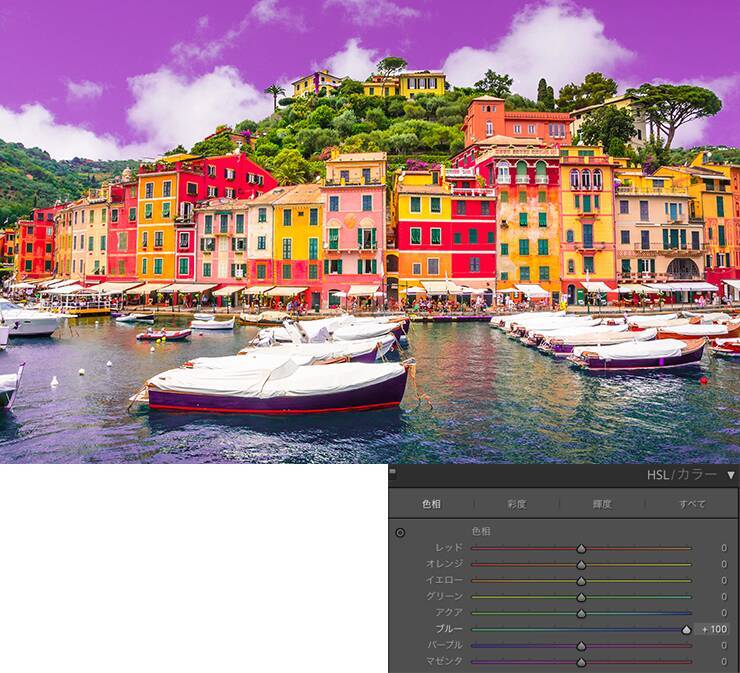Show all adjustments with すべて tab
This screenshot has width=740, height=673.
click(x=692, y=504)
